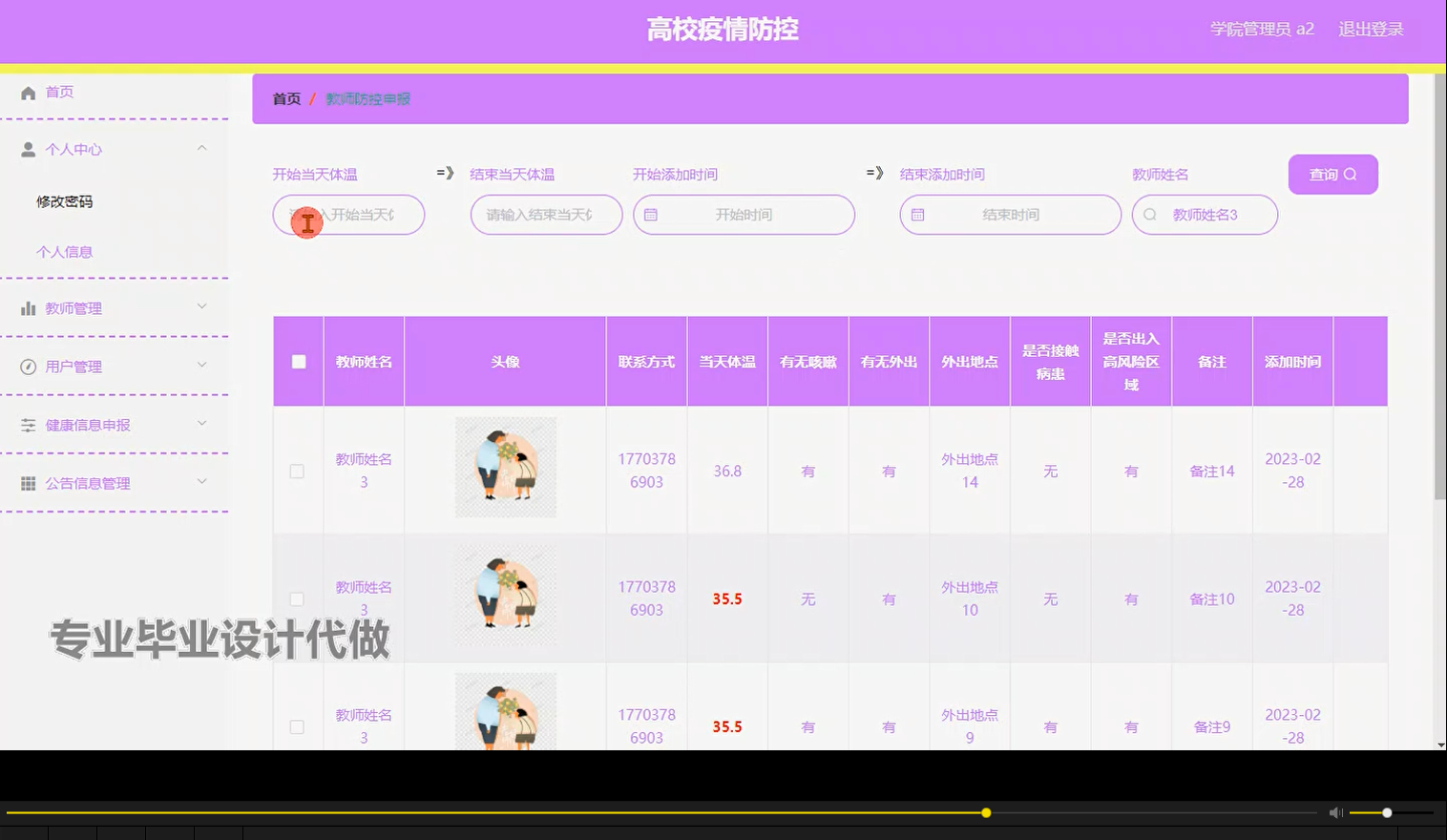Image resolution: width=1447 pixels, height=840 pixels.
Task: Click the 备注10 cell
Action: pos(1212,599)
